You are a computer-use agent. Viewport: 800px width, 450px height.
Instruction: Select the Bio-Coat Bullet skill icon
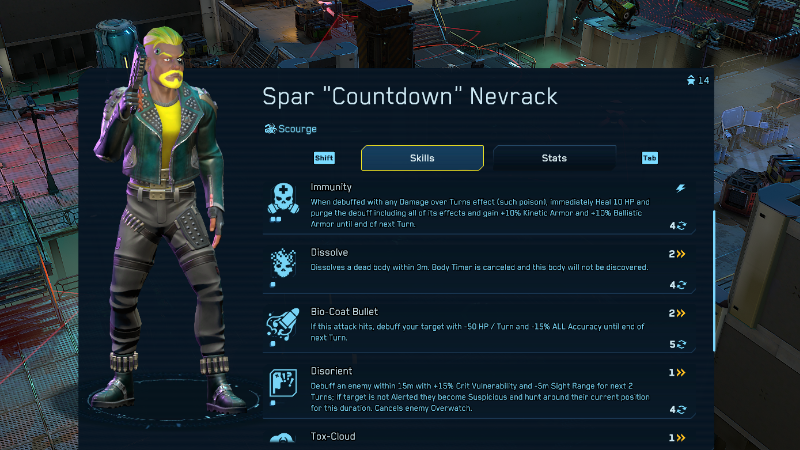[x=283, y=324]
